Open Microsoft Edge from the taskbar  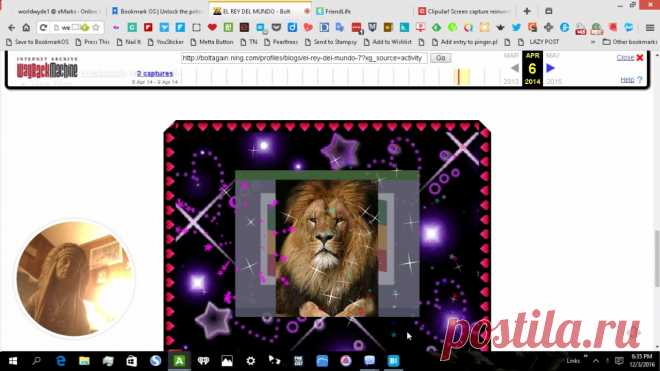61,361
